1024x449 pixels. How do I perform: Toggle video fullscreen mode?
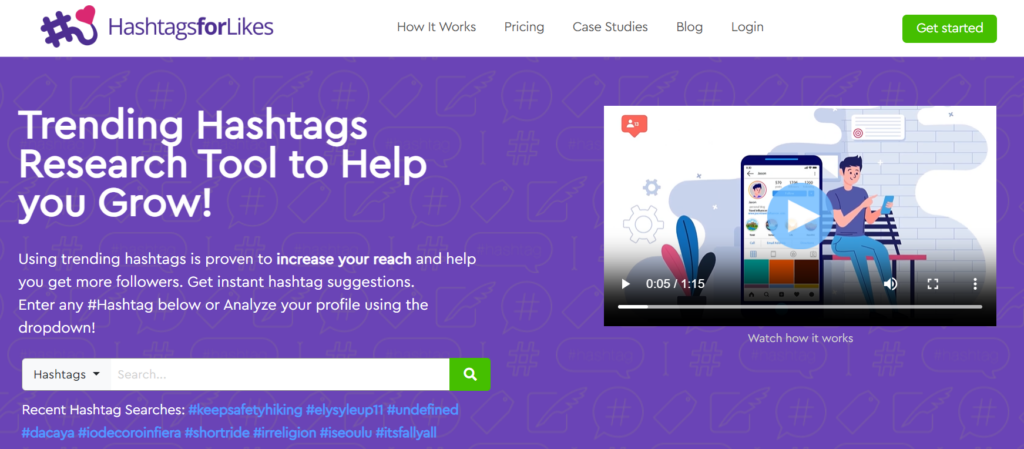pos(933,284)
